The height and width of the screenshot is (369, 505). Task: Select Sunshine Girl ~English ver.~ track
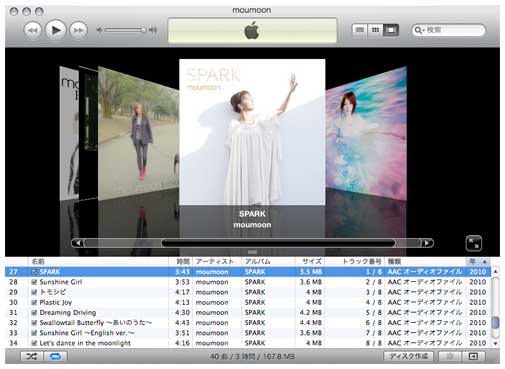pyautogui.click(x=87, y=333)
